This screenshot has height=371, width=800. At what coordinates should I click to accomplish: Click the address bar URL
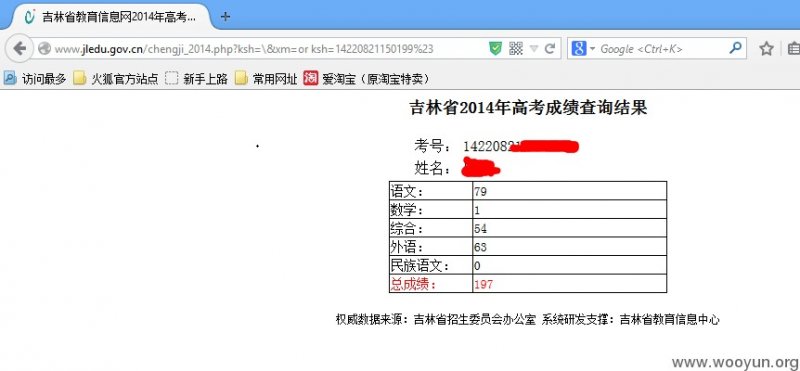point(244,49)
